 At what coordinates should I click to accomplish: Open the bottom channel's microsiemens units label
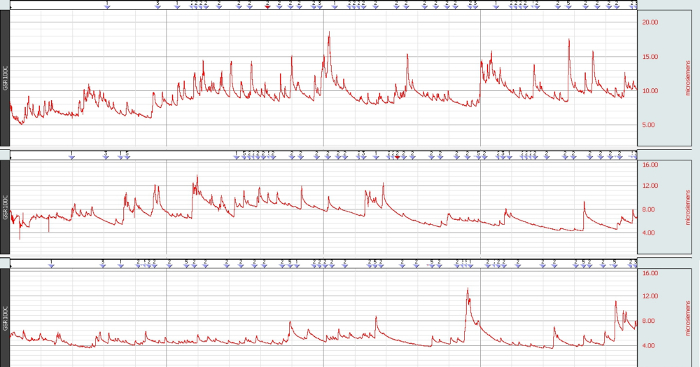688,318
